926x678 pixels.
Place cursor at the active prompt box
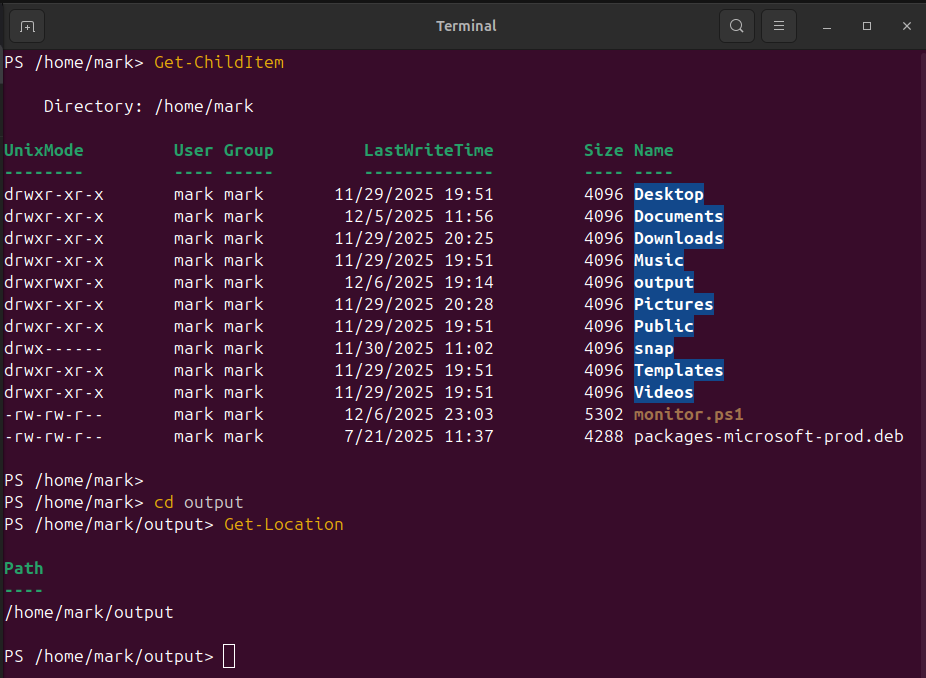[229, 656]
